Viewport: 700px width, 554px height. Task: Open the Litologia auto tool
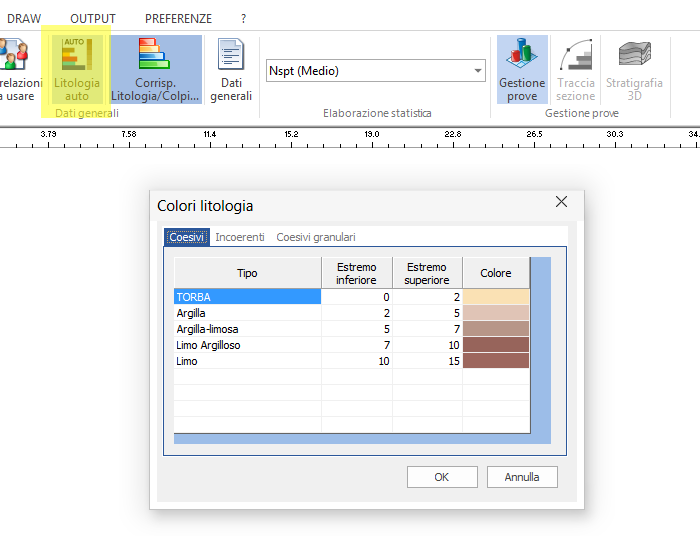(77, 70)
